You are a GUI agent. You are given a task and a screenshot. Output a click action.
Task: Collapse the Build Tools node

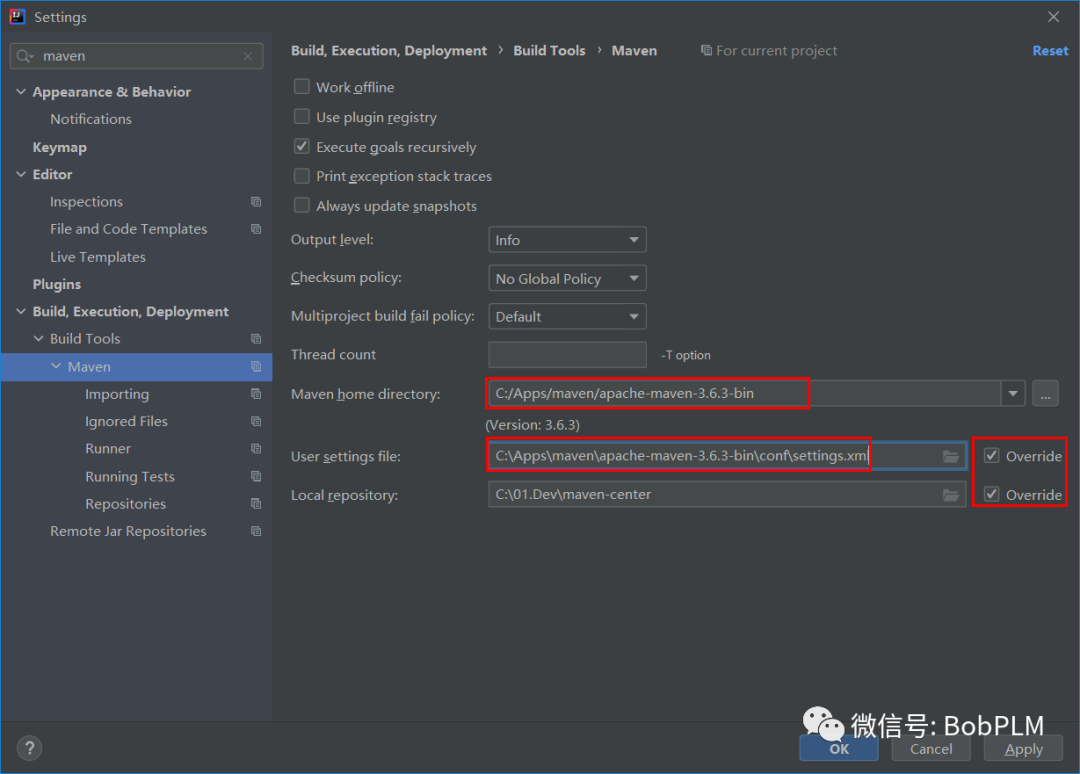pyautogui.click(x=39, y=339)
